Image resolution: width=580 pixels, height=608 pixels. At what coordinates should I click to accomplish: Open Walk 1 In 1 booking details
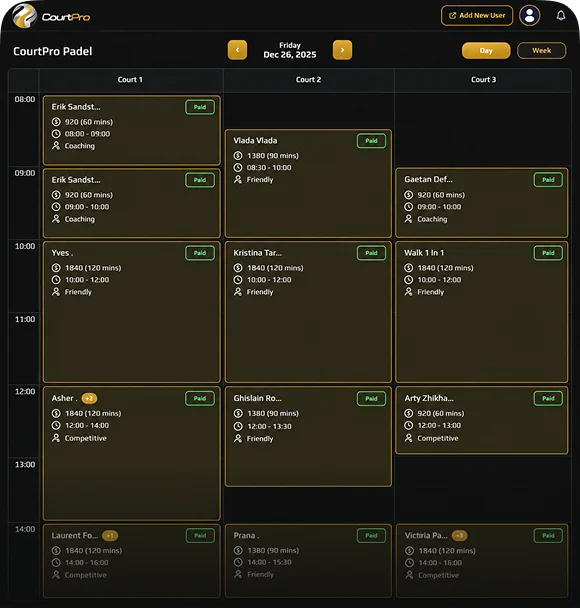(482, 312)
